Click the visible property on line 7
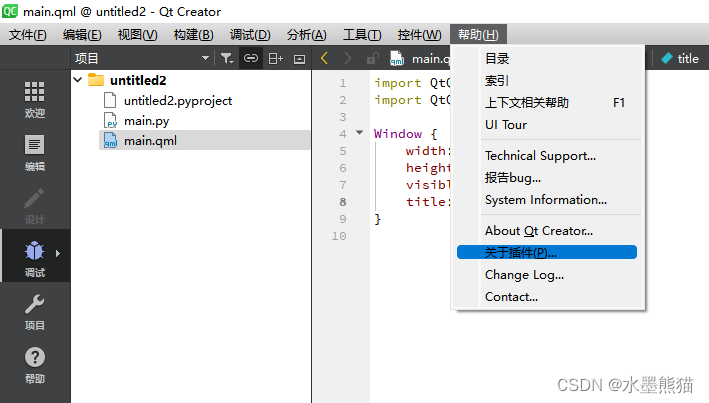Screen dimensions: 709x403 tap(428, 185)
